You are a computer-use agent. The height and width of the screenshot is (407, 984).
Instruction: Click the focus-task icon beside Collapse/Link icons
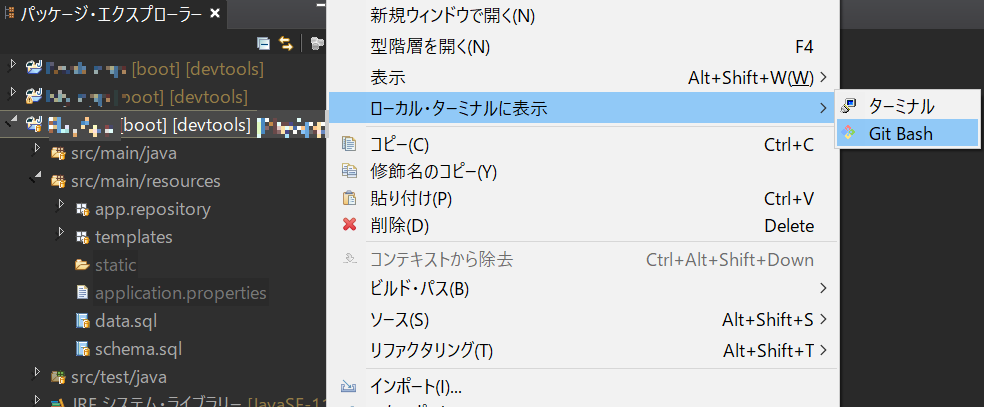coord(317,43)
